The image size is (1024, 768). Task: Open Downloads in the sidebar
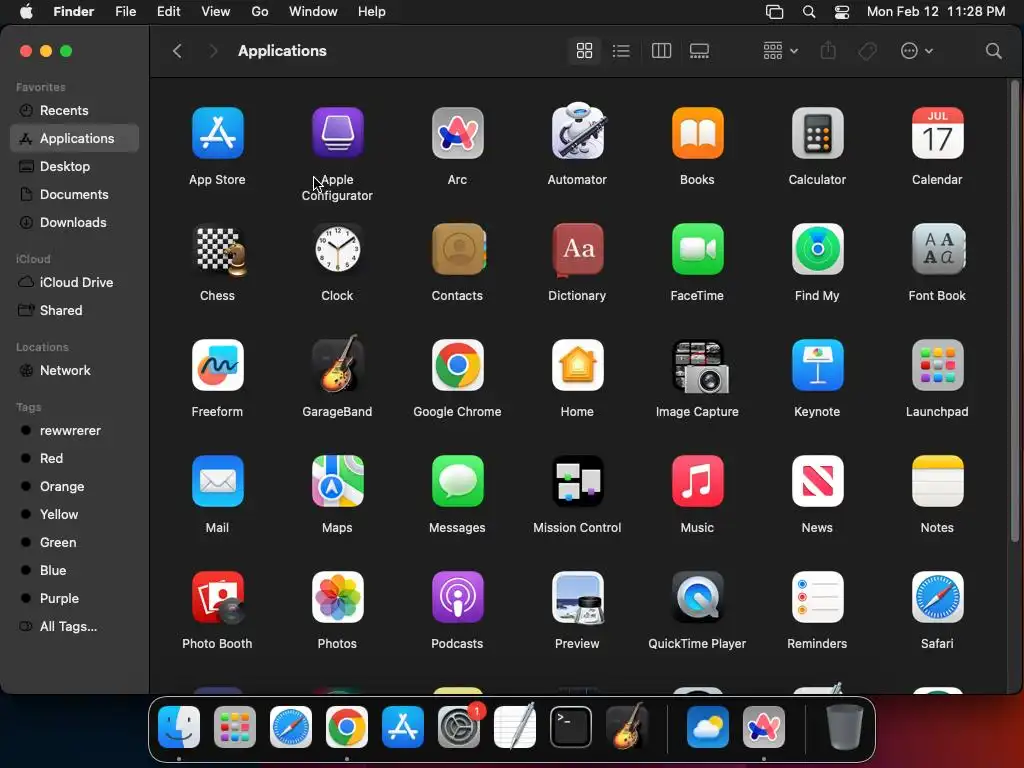(x=74, y=223)
